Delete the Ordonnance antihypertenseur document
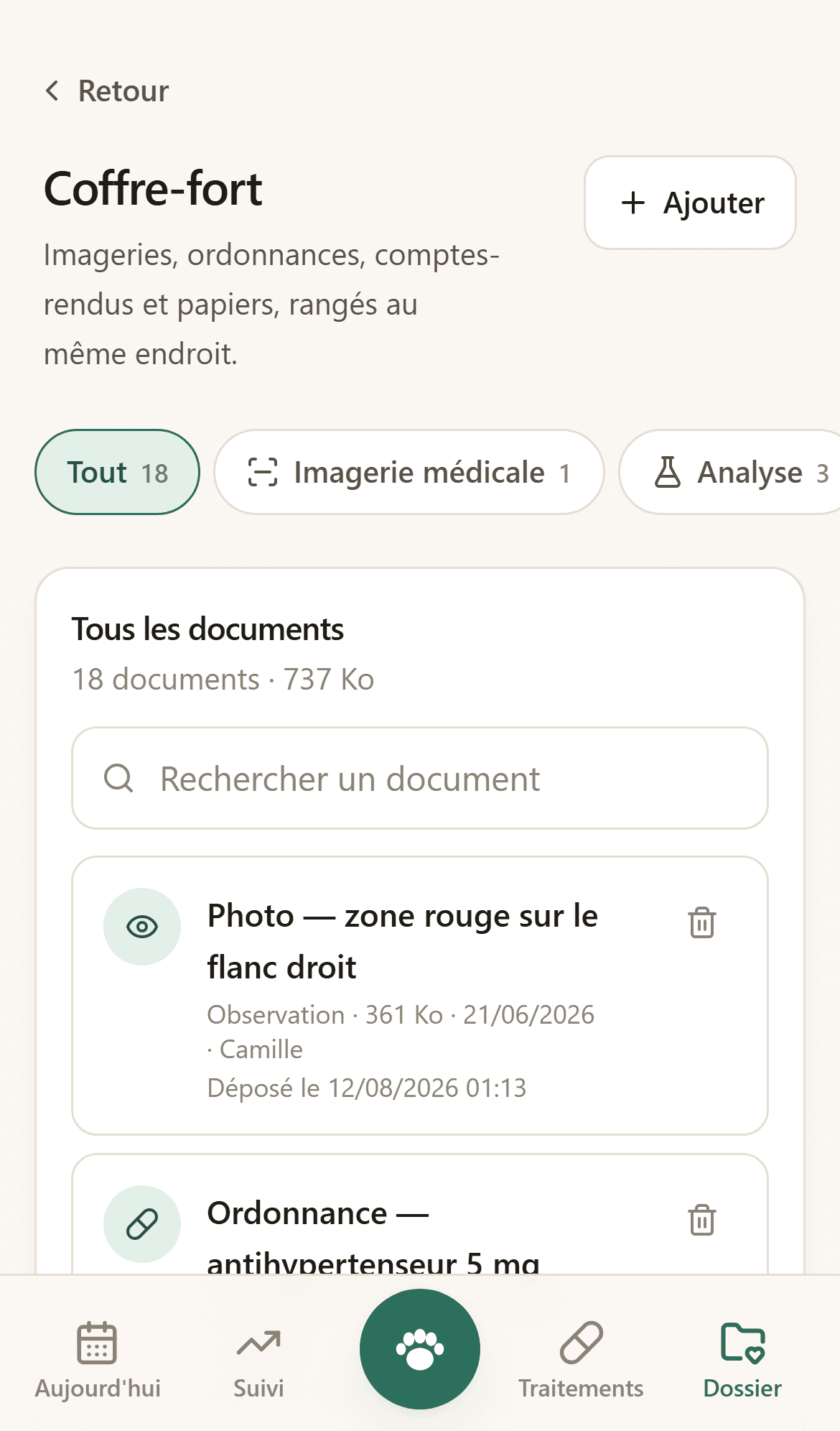This screenshot has width=840, height=1431. [x=702, y=1220]
